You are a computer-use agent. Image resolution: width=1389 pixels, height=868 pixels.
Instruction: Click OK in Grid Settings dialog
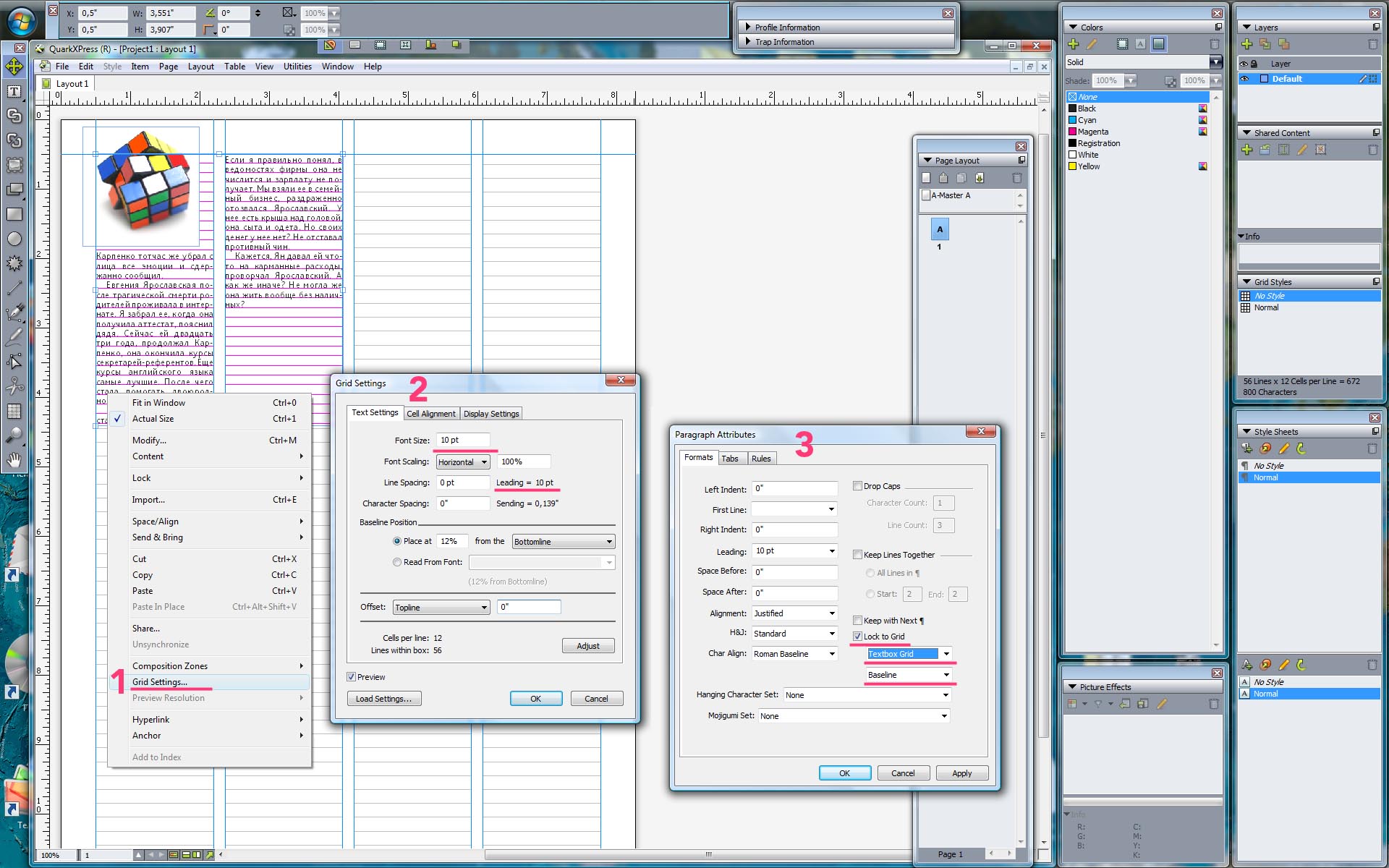point(536,699)
